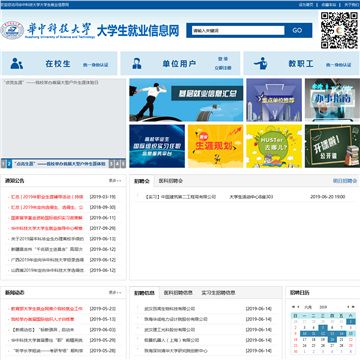
Task: Click the employer icon beside 单位用户
Action: (x=137, y=63)
